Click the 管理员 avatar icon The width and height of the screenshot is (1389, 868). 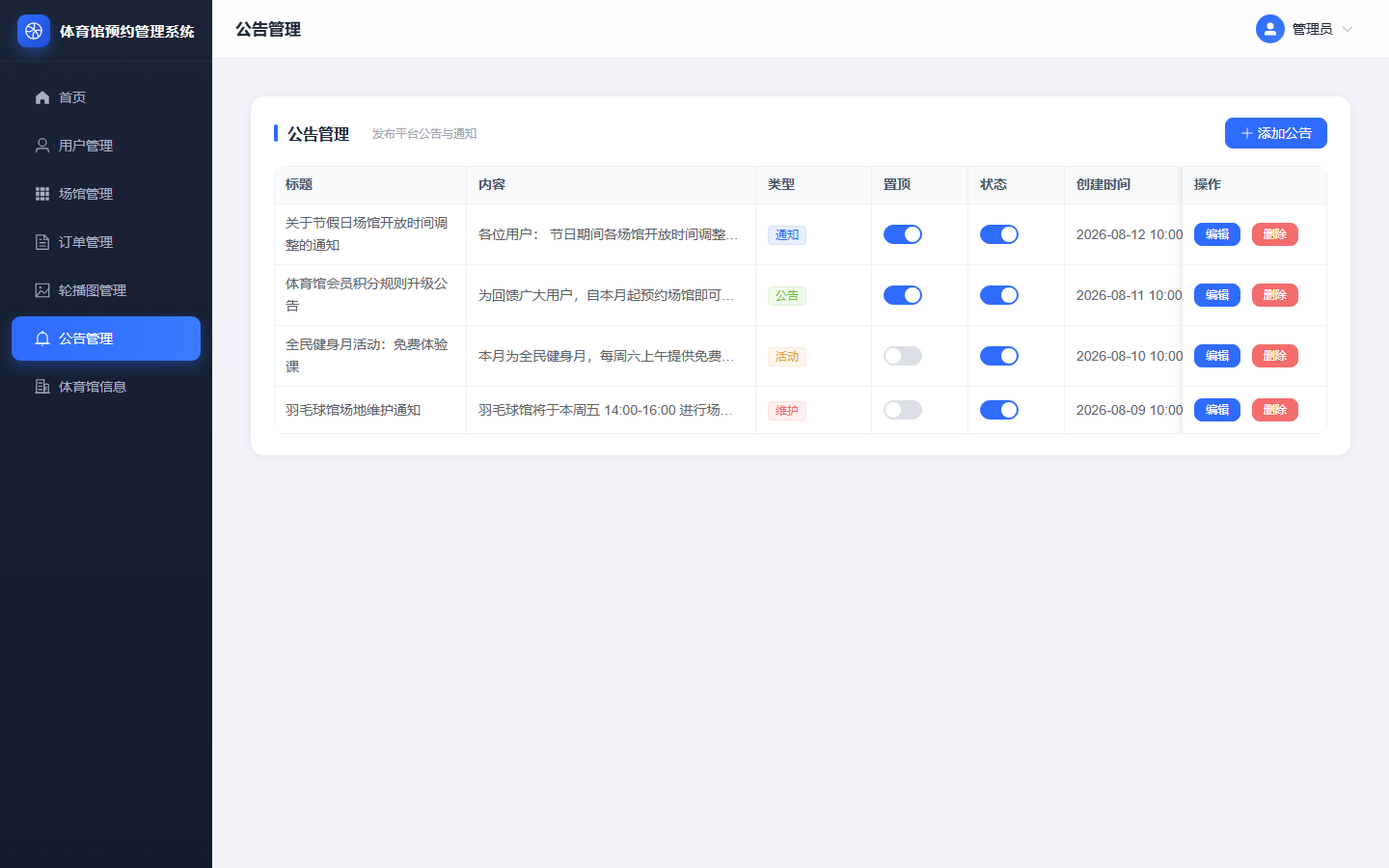(x=1270, y=29)
